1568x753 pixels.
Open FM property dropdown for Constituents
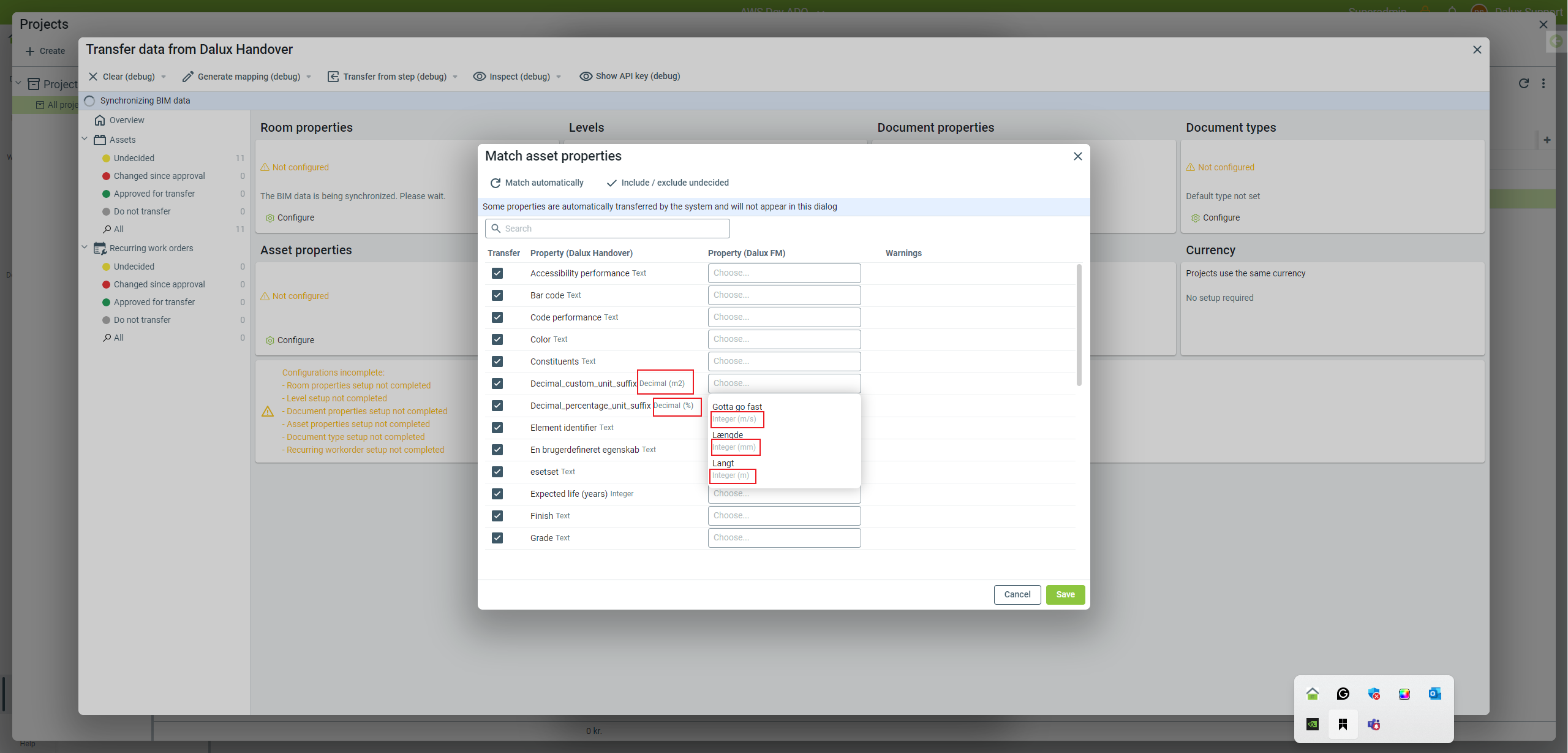point(784,361)
